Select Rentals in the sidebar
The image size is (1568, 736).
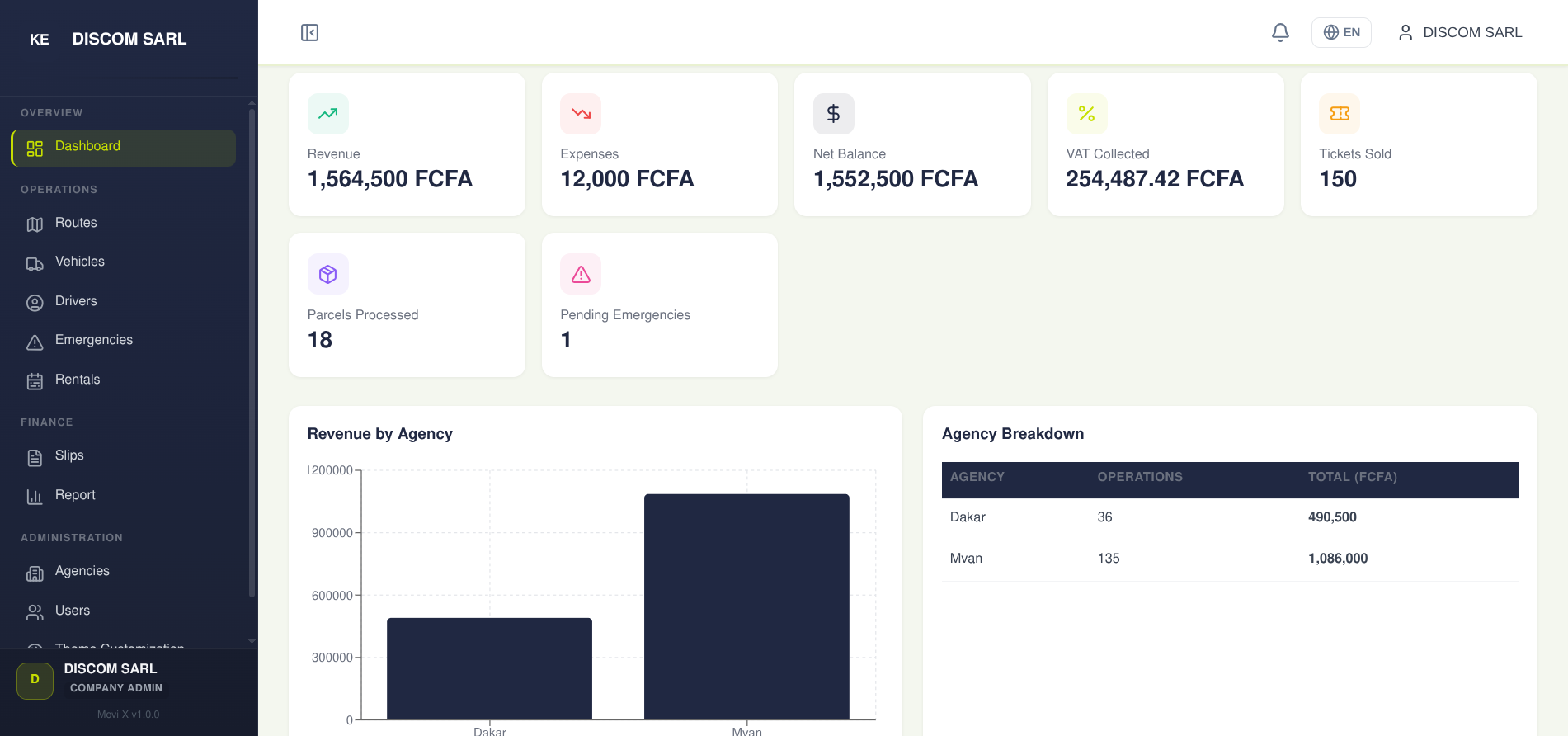pyautogui.click(x=124, y=380)
